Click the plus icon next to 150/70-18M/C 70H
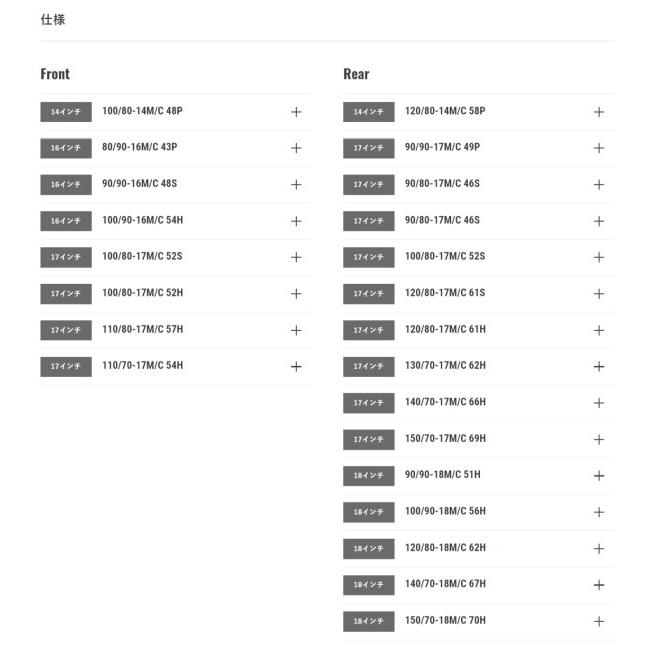Image resolution: width=650 pixels, height=650 pixels. tap(599, 621)
